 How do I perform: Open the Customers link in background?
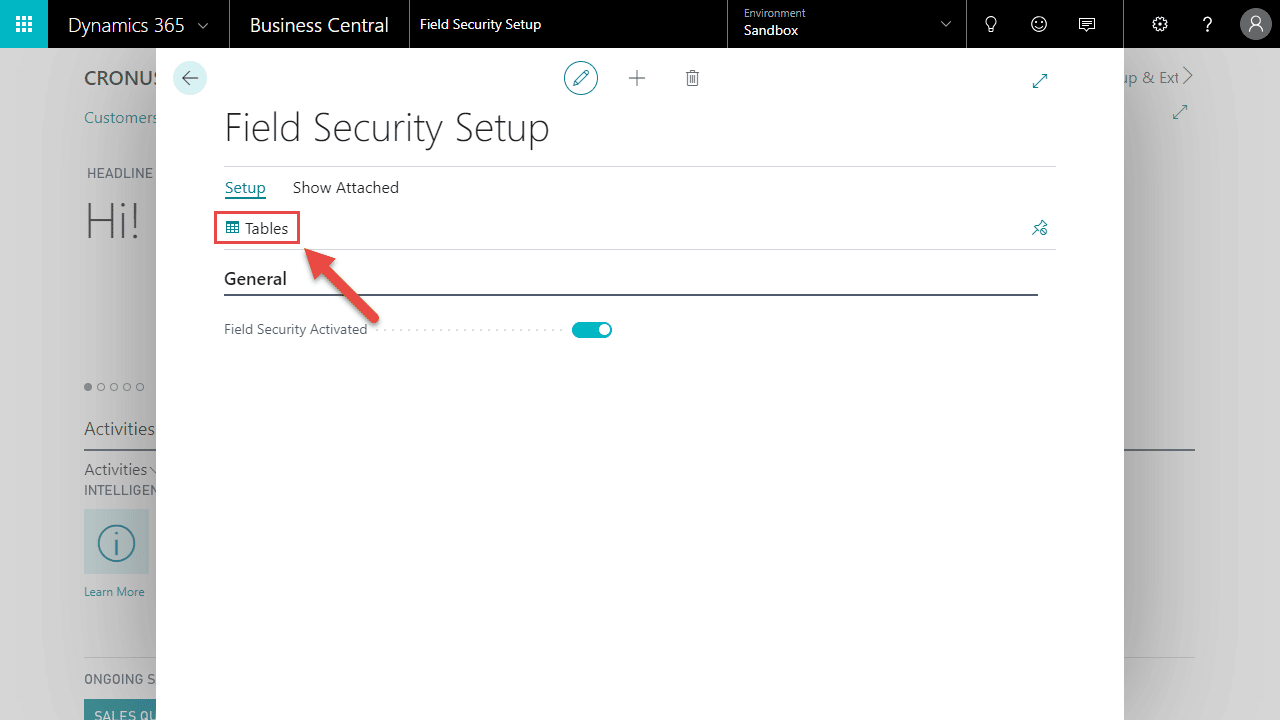click(x=120, y=118)
